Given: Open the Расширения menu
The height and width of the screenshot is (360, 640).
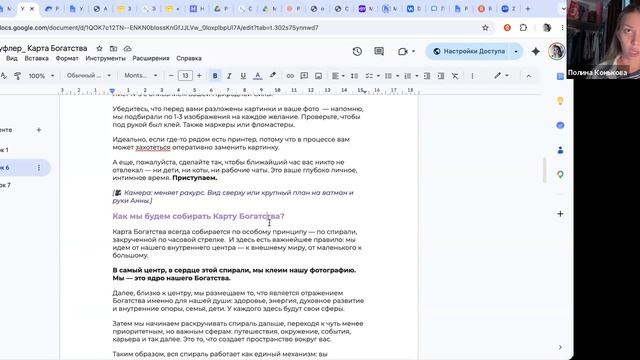Looking at the screenshot, I should (151, 58).
